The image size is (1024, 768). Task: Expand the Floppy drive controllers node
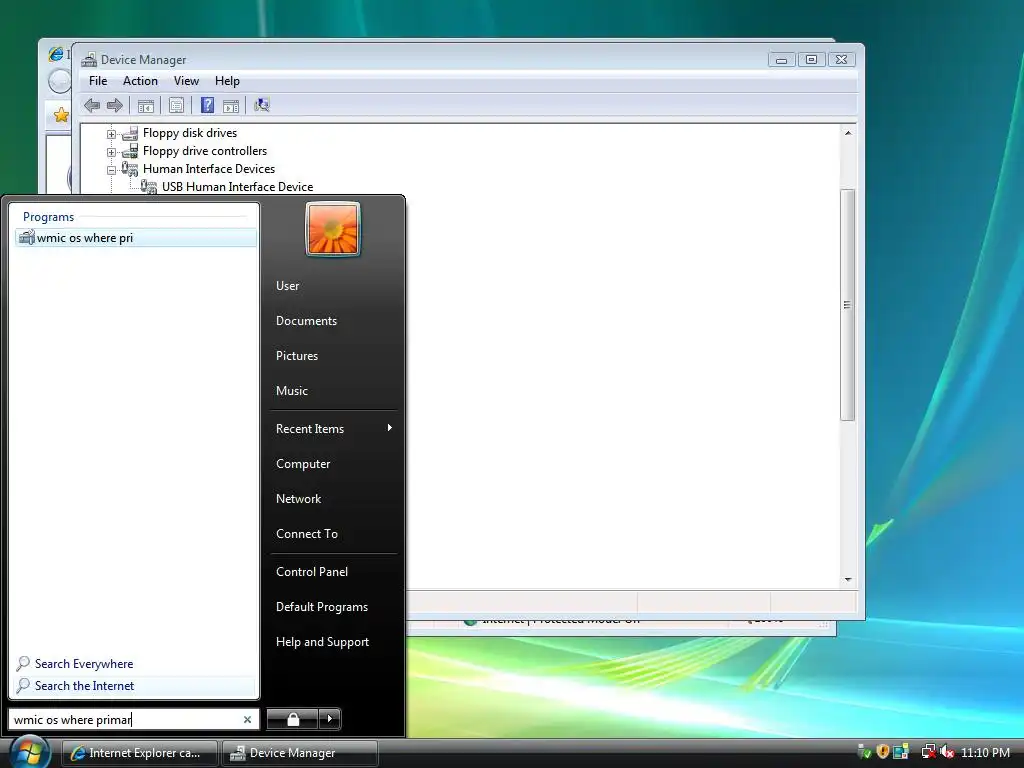pos(112,152)
